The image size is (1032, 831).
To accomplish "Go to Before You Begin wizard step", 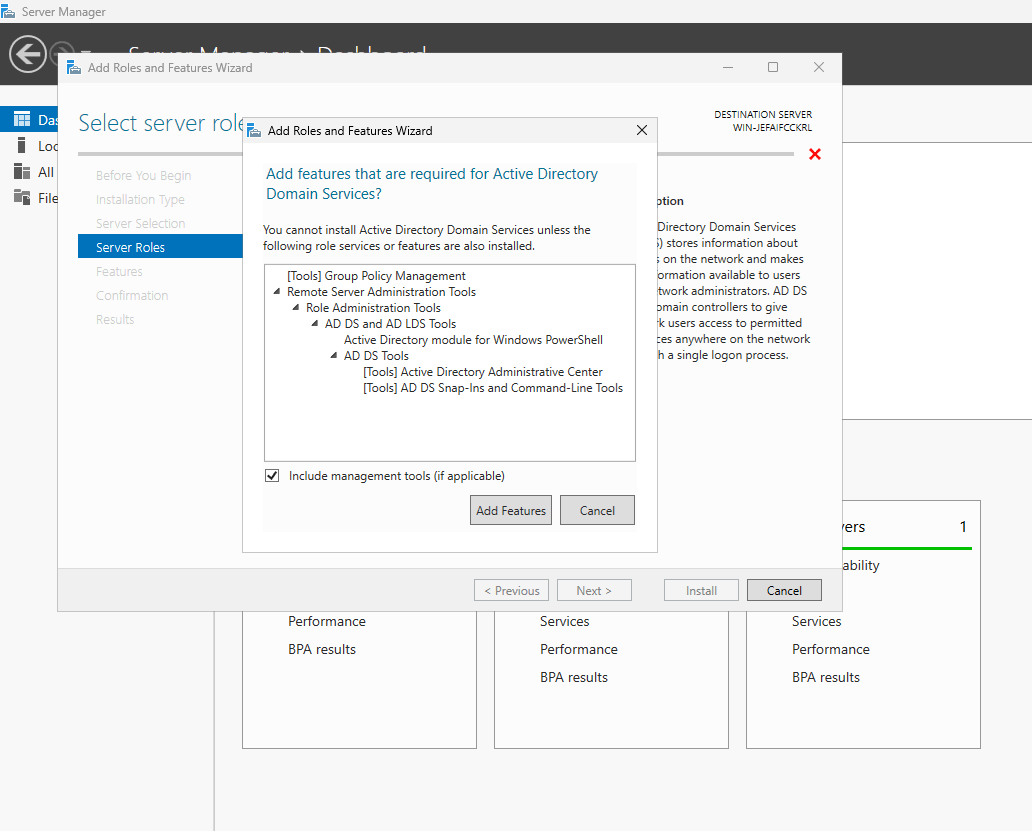I will [143, 176].
